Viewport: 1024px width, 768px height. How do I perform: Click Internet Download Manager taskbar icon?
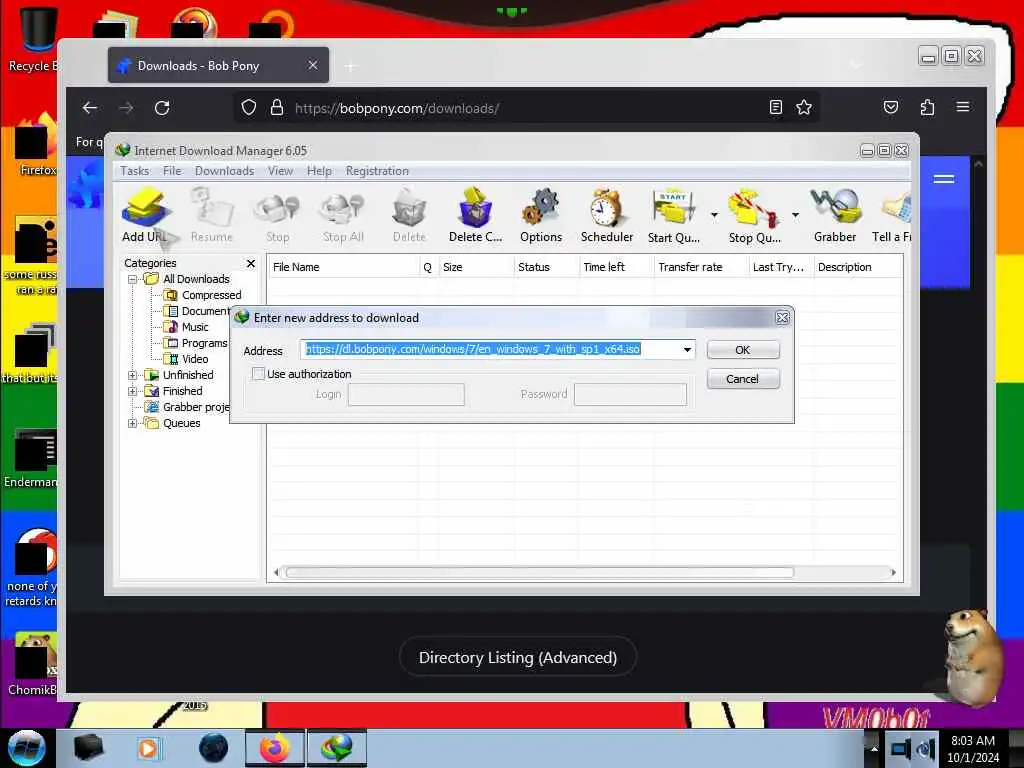[x=336, y=748]
